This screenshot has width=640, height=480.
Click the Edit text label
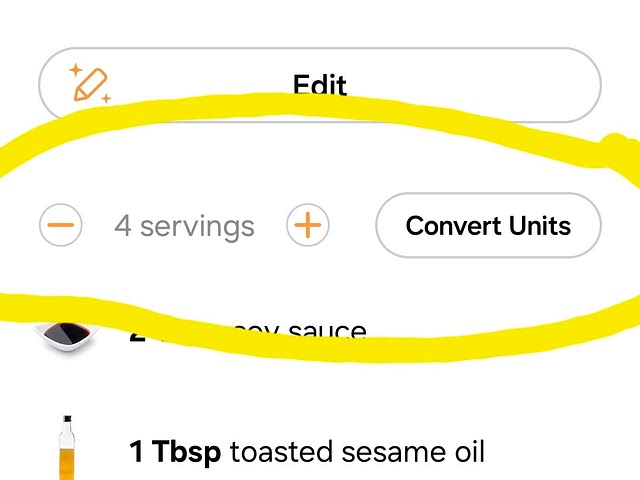[x=319, y=85]
